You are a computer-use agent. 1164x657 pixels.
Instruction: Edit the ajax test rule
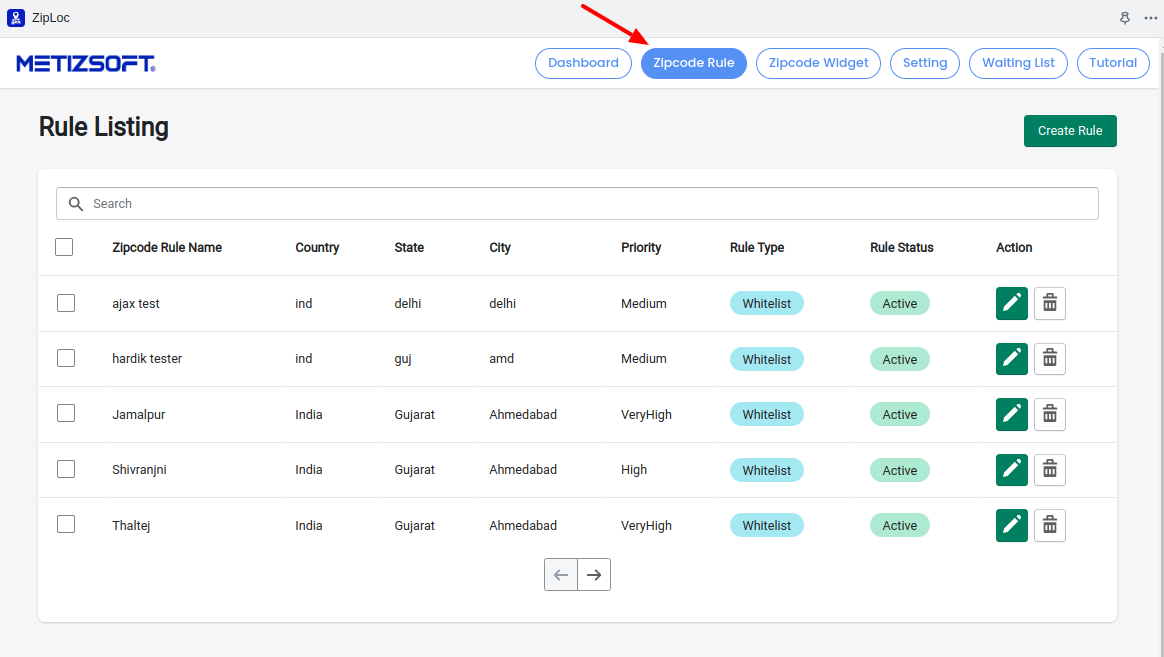coord(1011,303)
